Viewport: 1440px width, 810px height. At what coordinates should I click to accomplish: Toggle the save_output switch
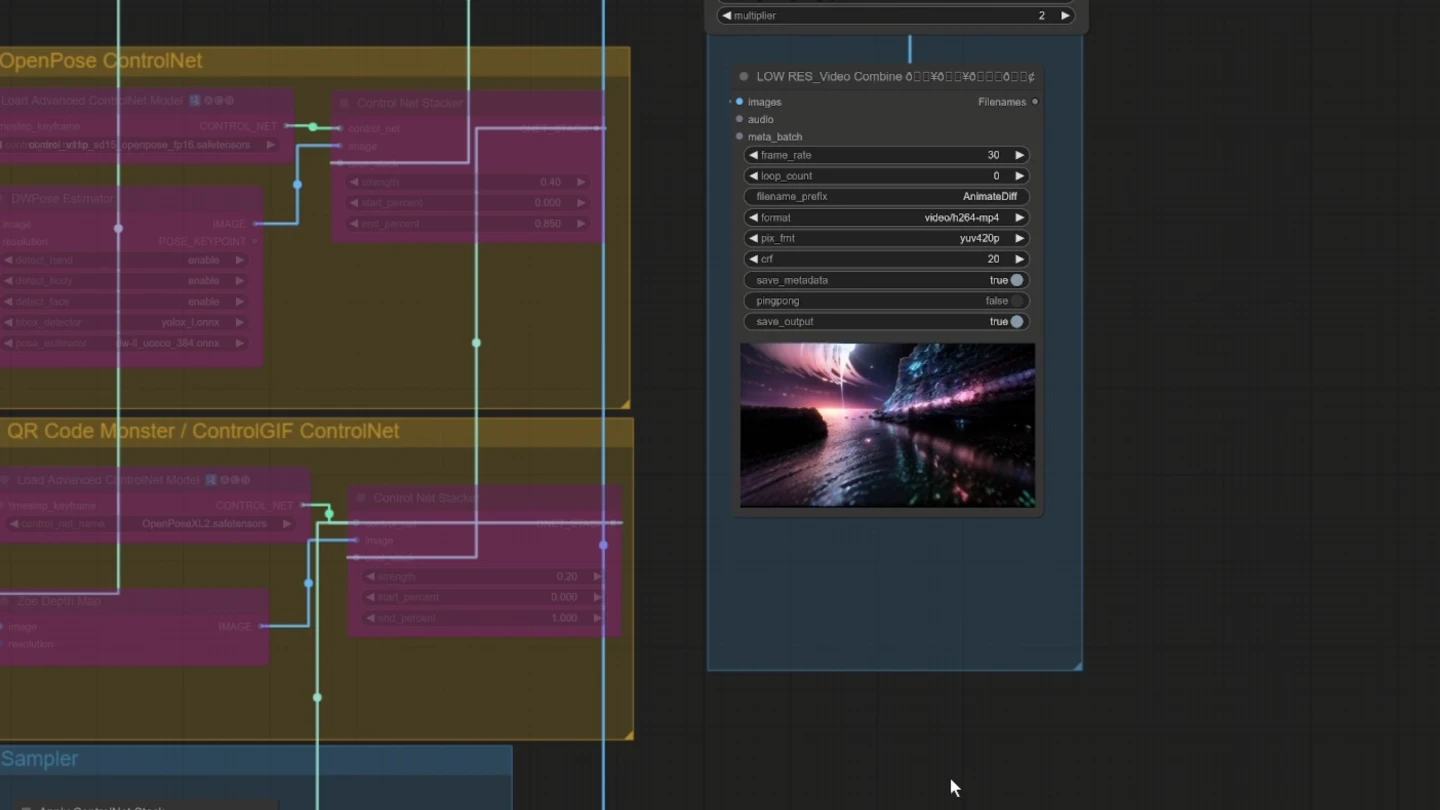click(x=1017, y=322)
